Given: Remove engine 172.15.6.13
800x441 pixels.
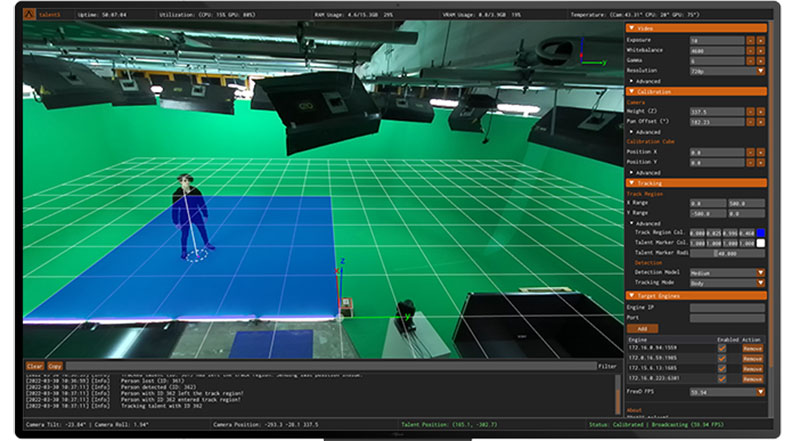Looking at the screenshot, I should 753,369.
